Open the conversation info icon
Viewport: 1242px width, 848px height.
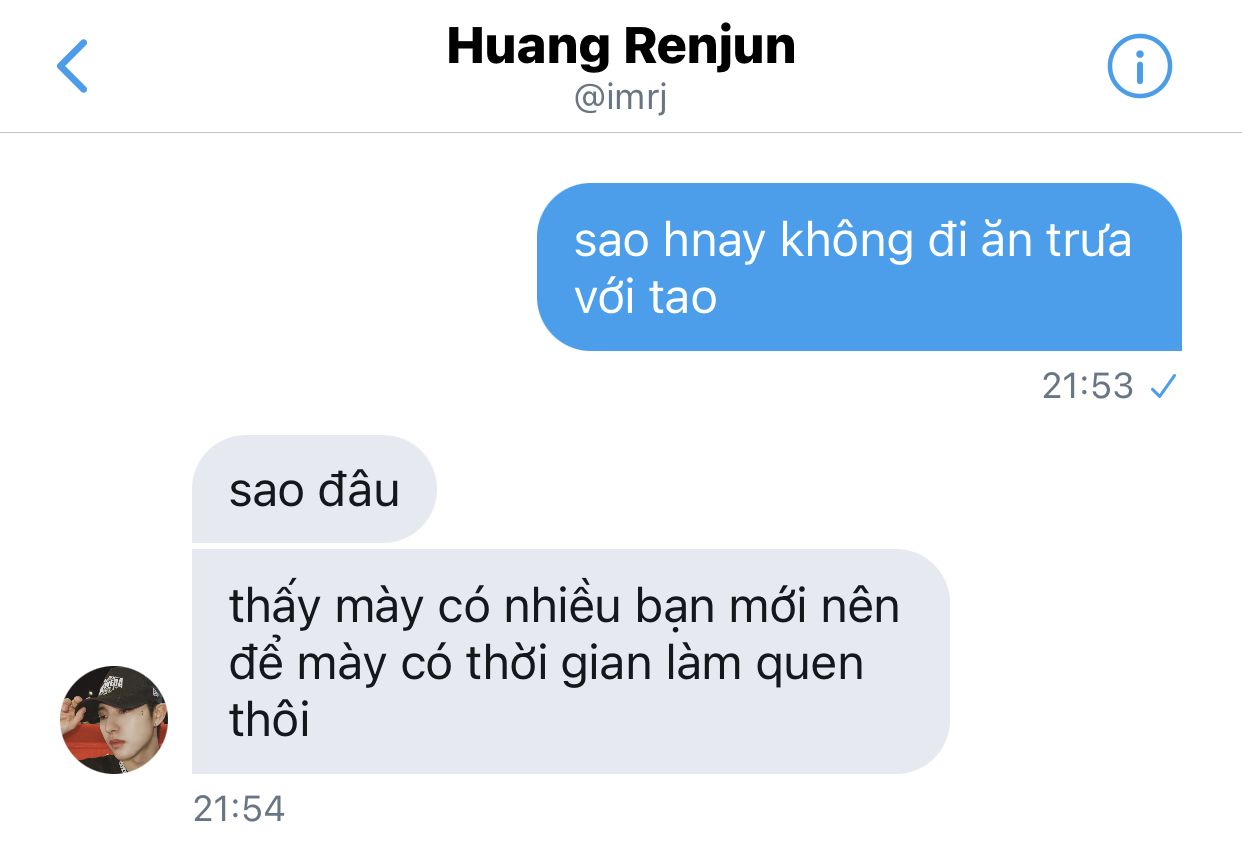tap(1139, 66)
